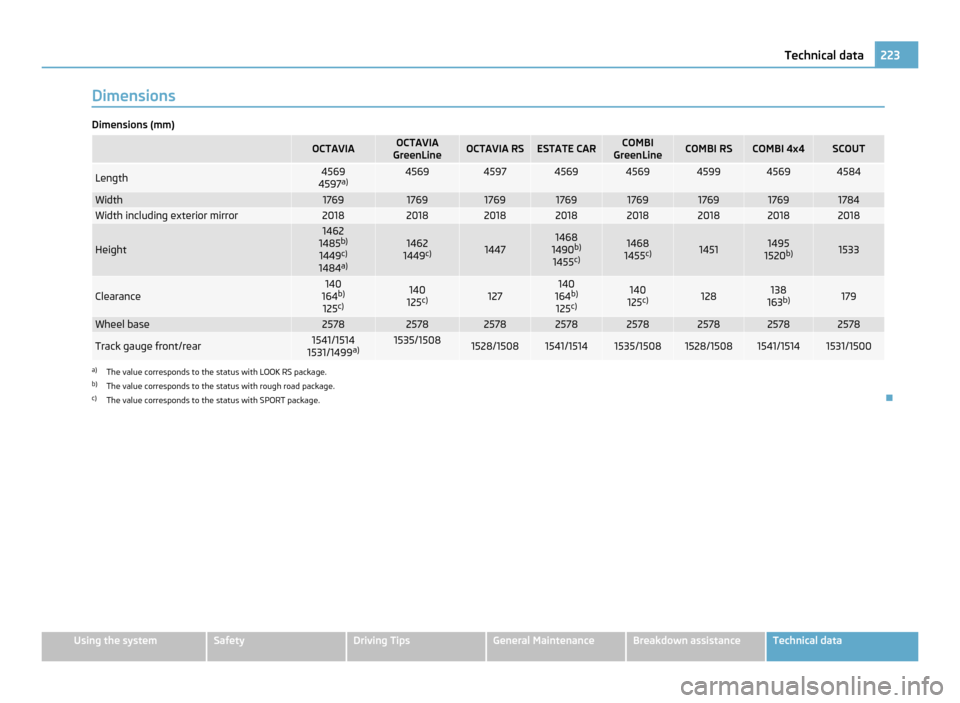Select the SCOUT column header
Viewport: 960px width, 703px height.
pos(849,149)
